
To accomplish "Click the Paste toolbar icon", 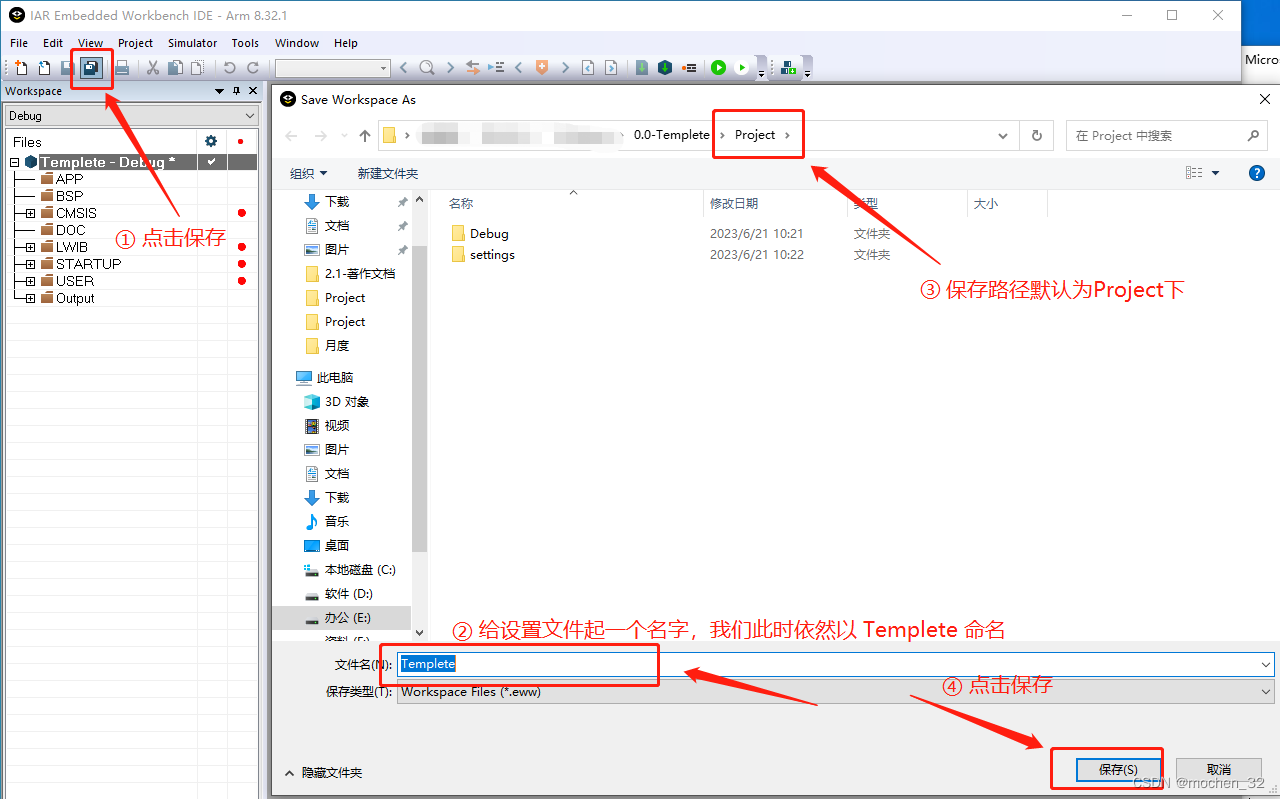I will point(197,68).
